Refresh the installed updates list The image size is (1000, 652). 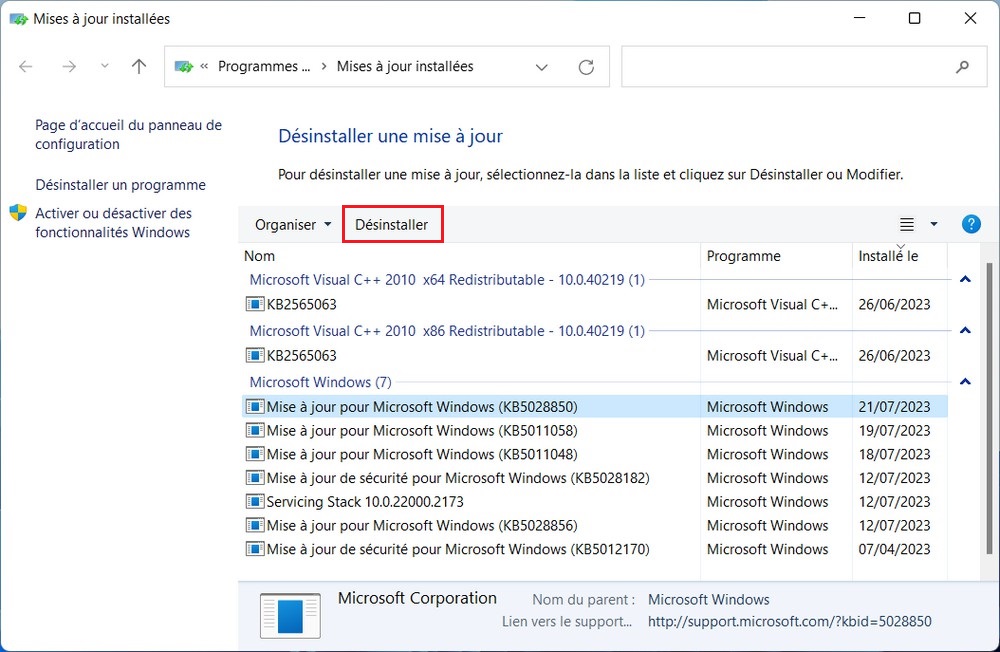click(x=586, y=67)
